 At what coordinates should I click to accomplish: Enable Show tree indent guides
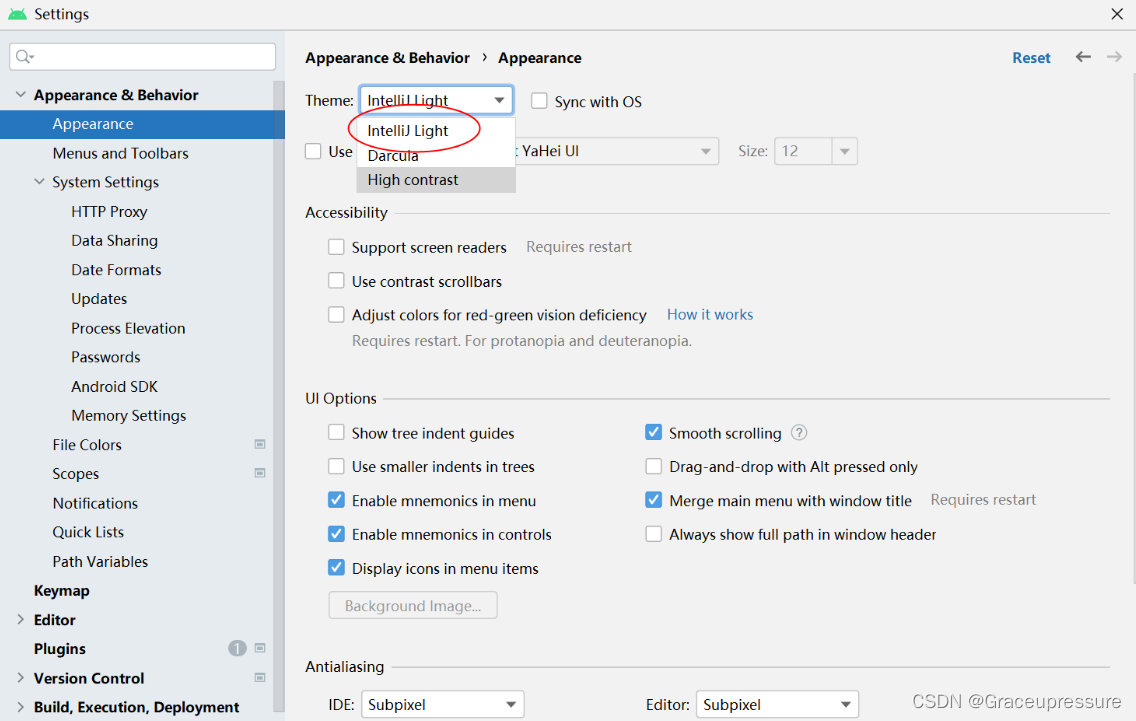[336, 433]
